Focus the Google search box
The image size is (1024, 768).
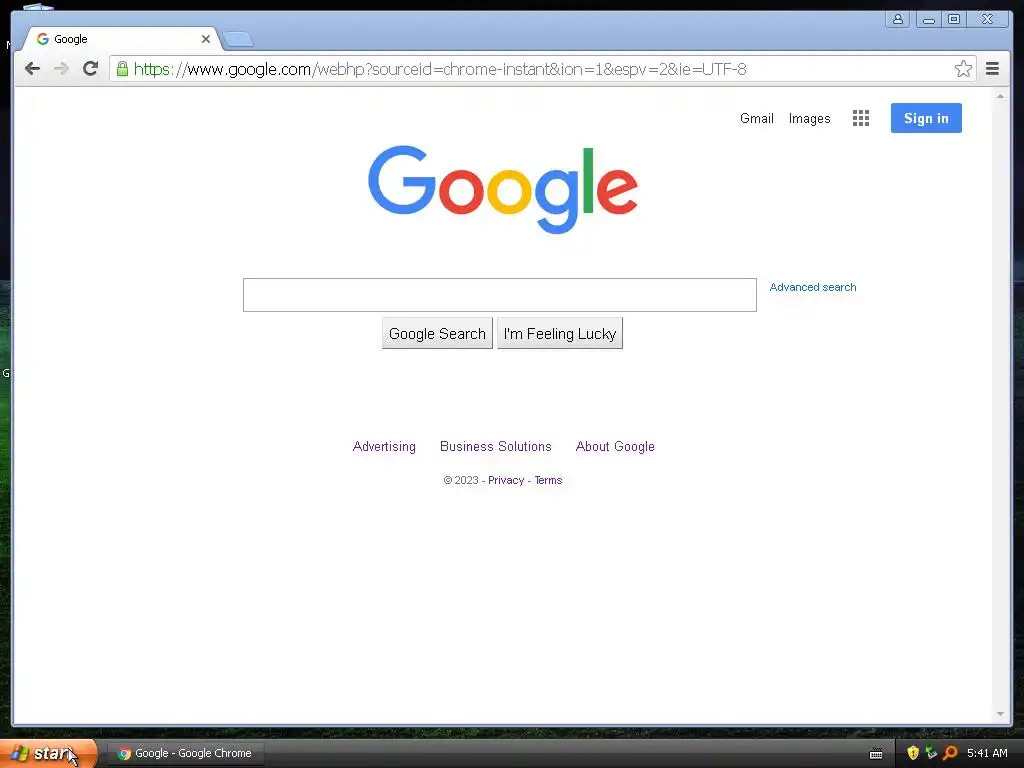[500, 295]
